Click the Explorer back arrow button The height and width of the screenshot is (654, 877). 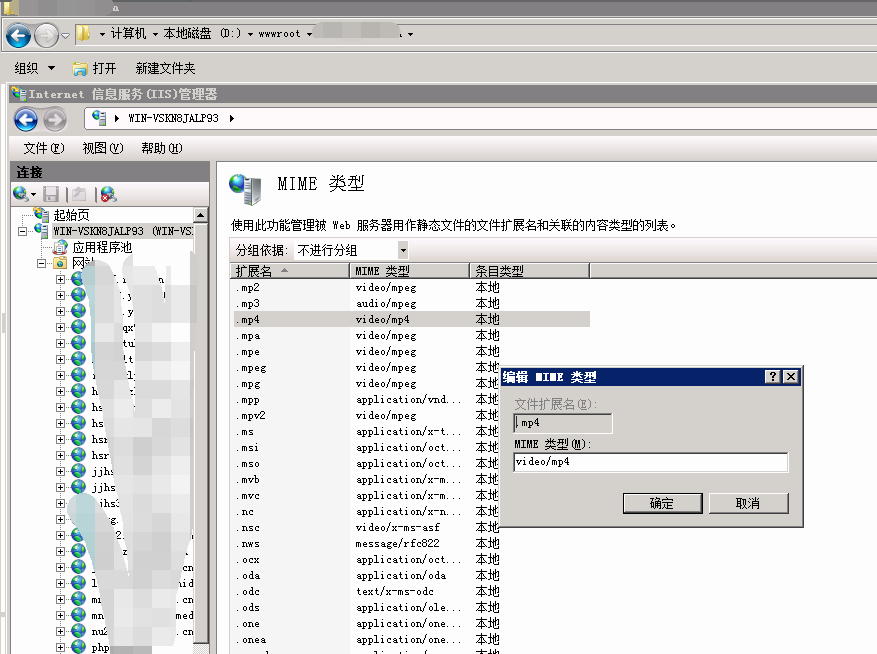click(x=18, y=36)
